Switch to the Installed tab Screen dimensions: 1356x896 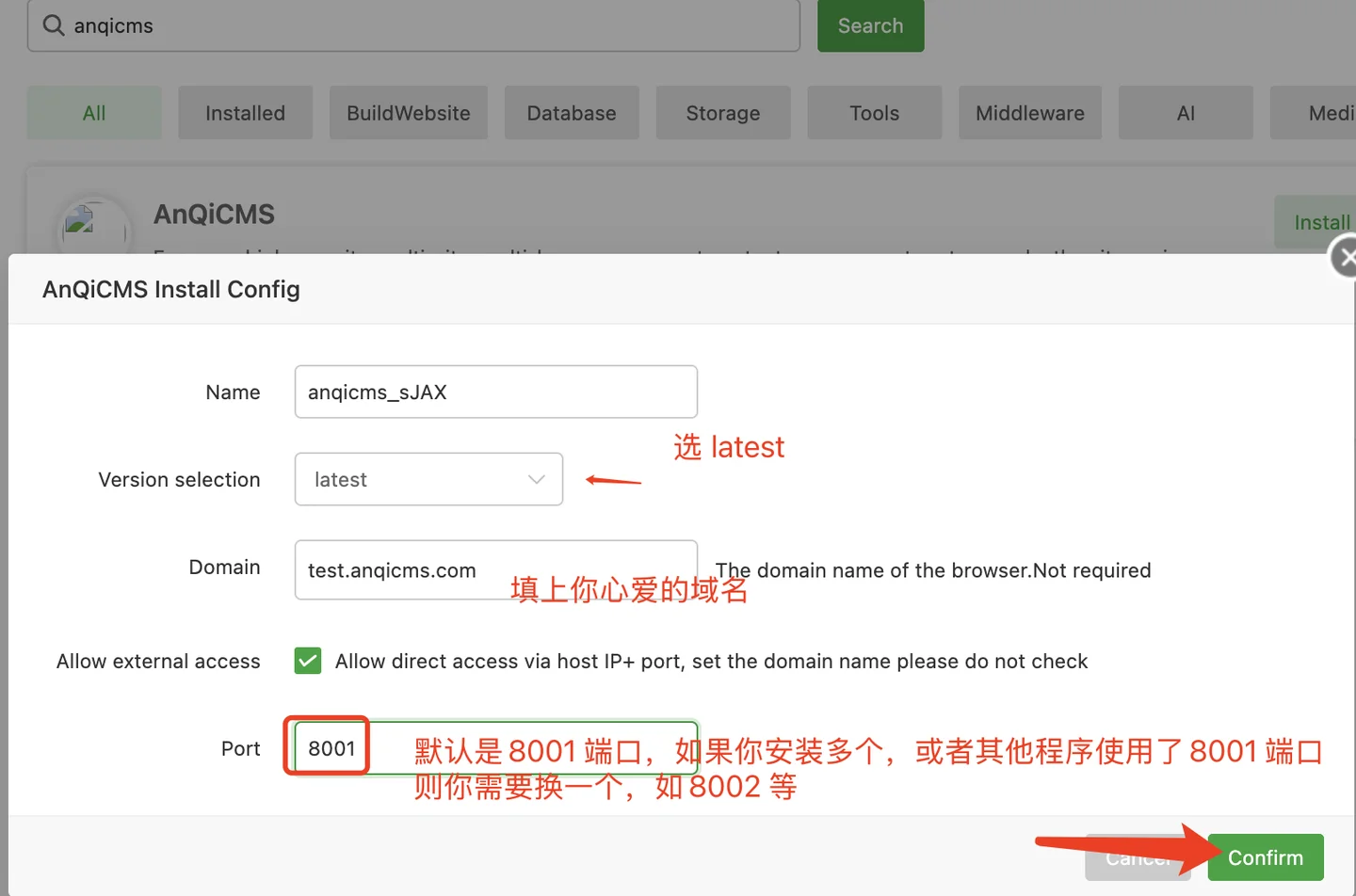[245, 113]
